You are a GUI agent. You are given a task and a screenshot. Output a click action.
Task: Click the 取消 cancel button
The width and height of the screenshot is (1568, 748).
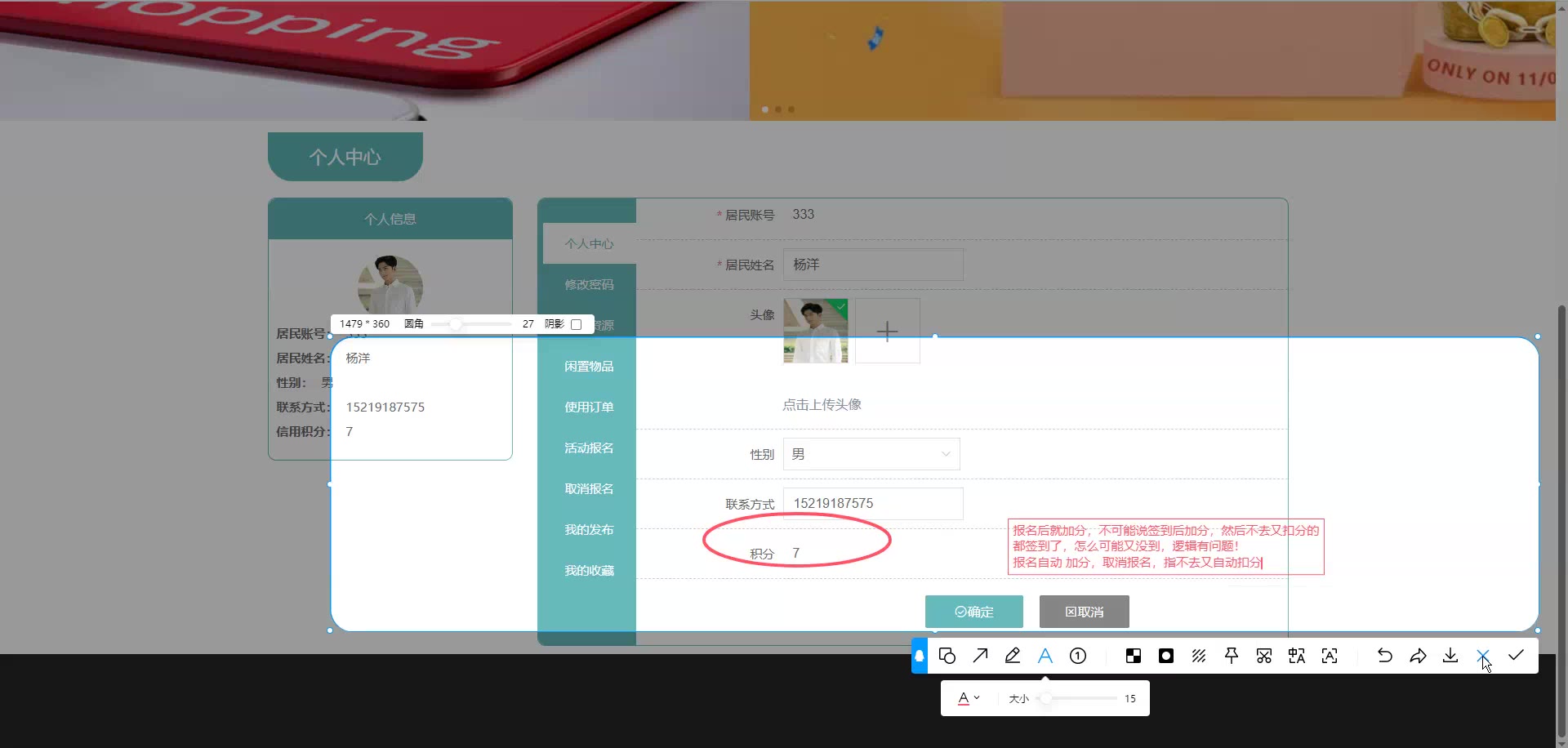(x=1085, y=612)
